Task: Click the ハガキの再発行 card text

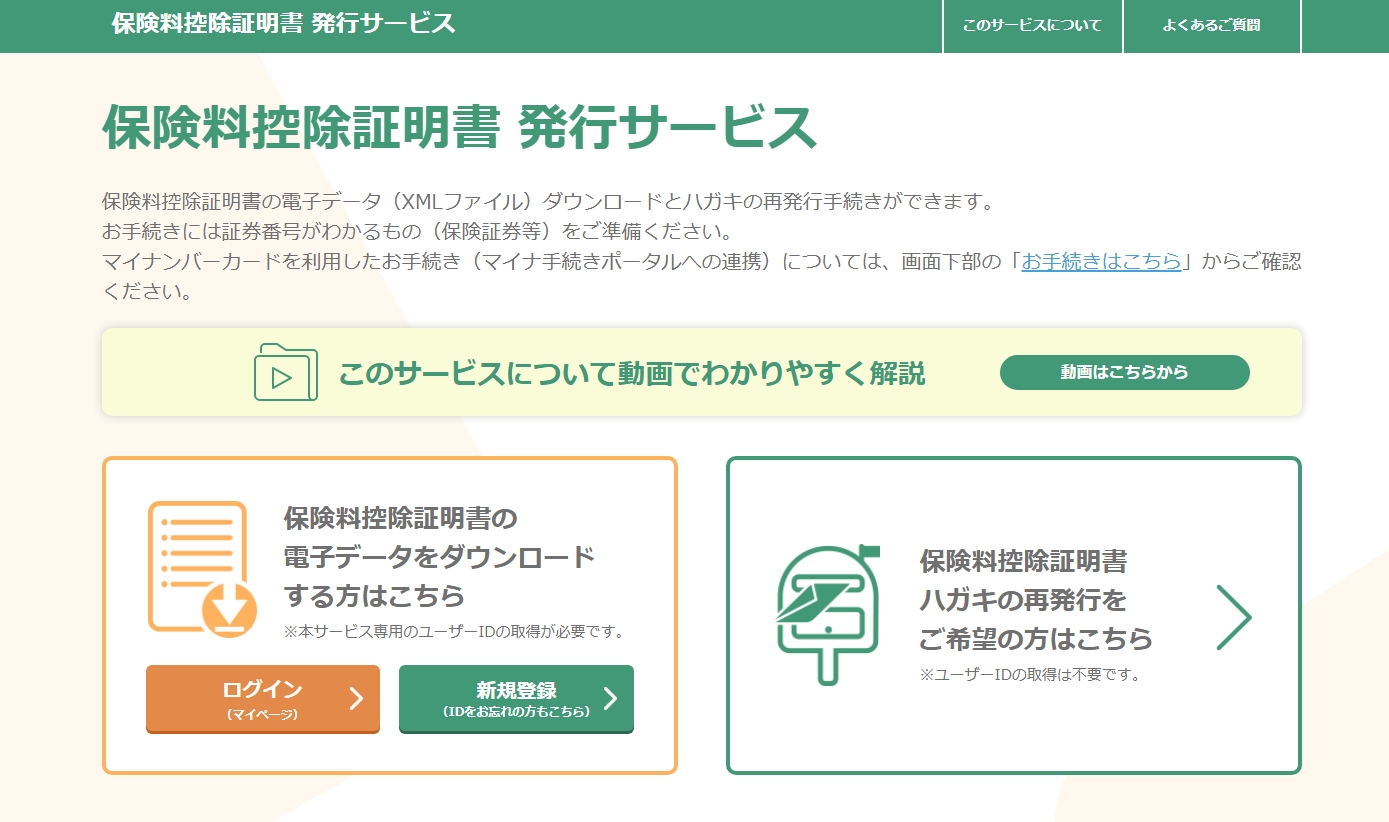Action: click(x=1036, y=599)
